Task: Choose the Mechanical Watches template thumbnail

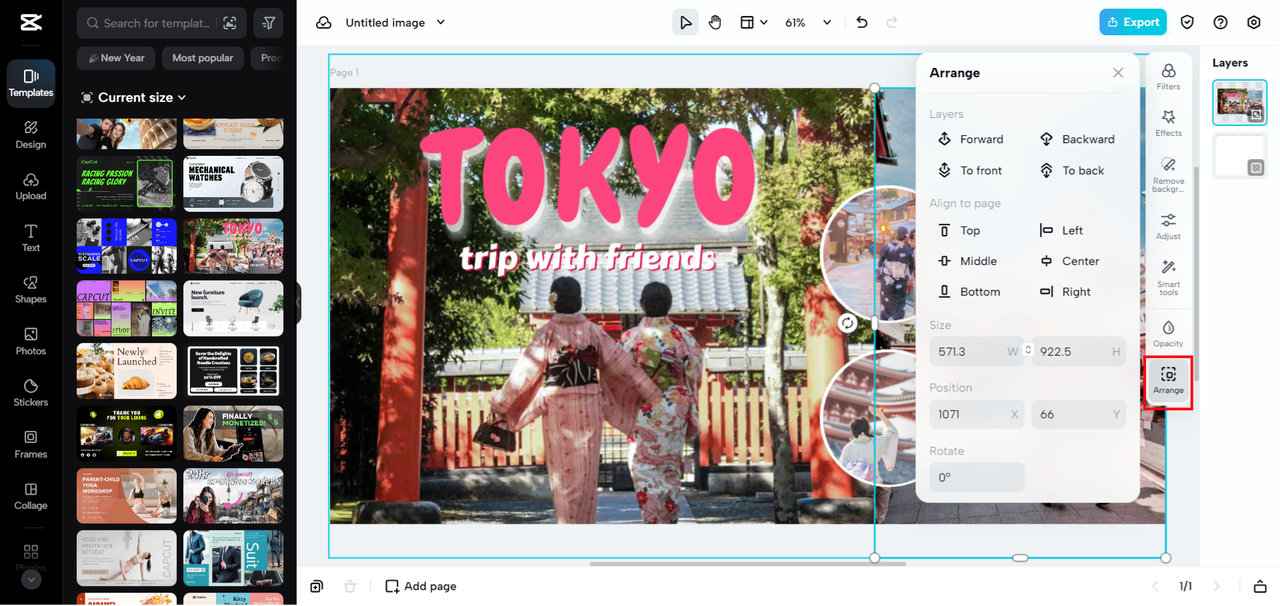Action: tap(233, 184)
